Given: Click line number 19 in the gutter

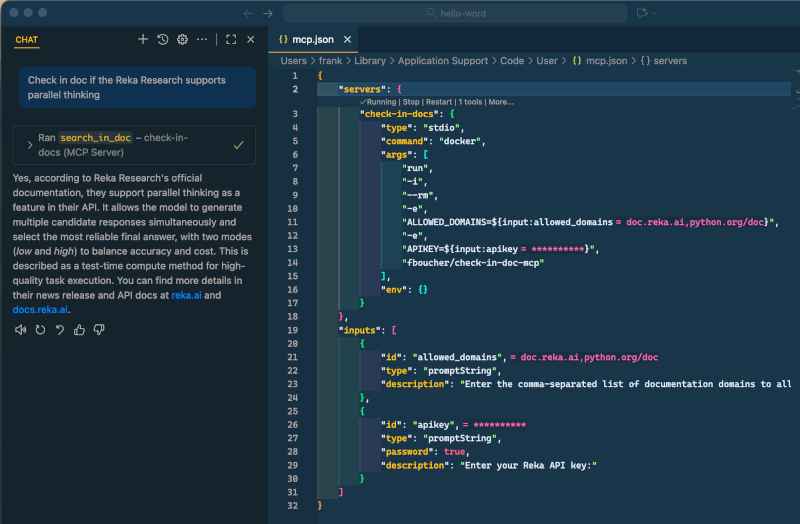Looking at the screenshot, I should click(x=292, y=330).
